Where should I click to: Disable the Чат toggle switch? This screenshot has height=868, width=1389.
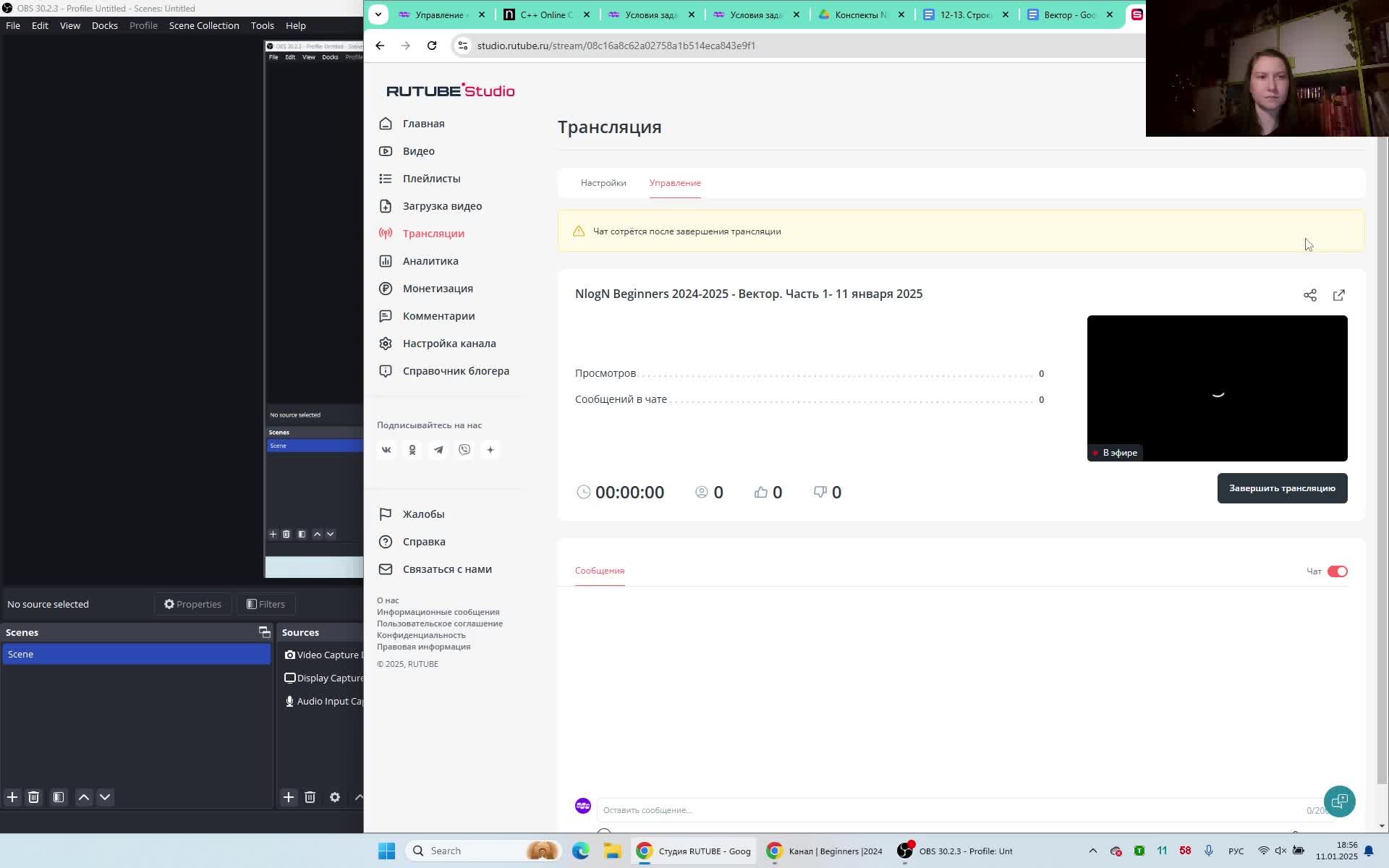click(1337, 571)
